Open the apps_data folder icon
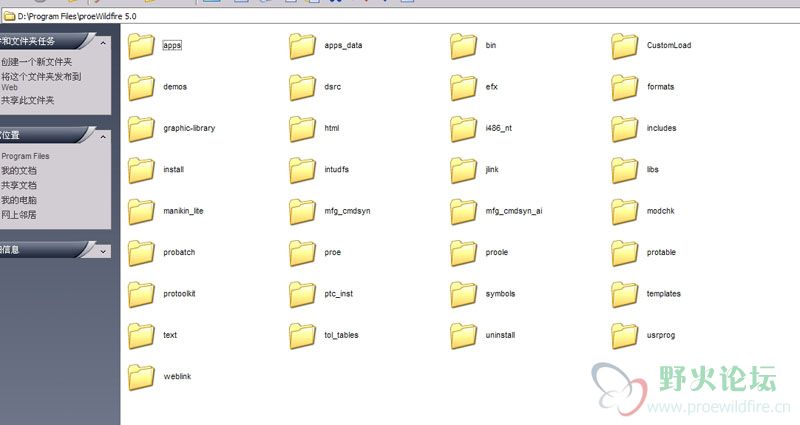The height and width of the screenshot is (425, 800). 302,46
